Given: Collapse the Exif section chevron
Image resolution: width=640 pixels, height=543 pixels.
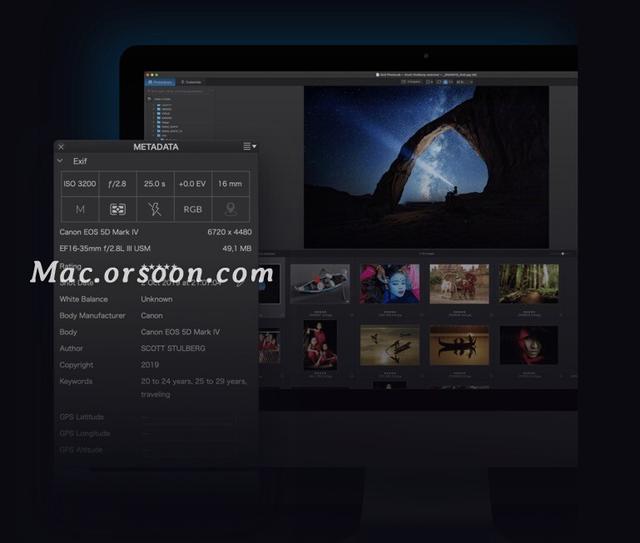Looking at the screenshot, I should click(60, 161).
